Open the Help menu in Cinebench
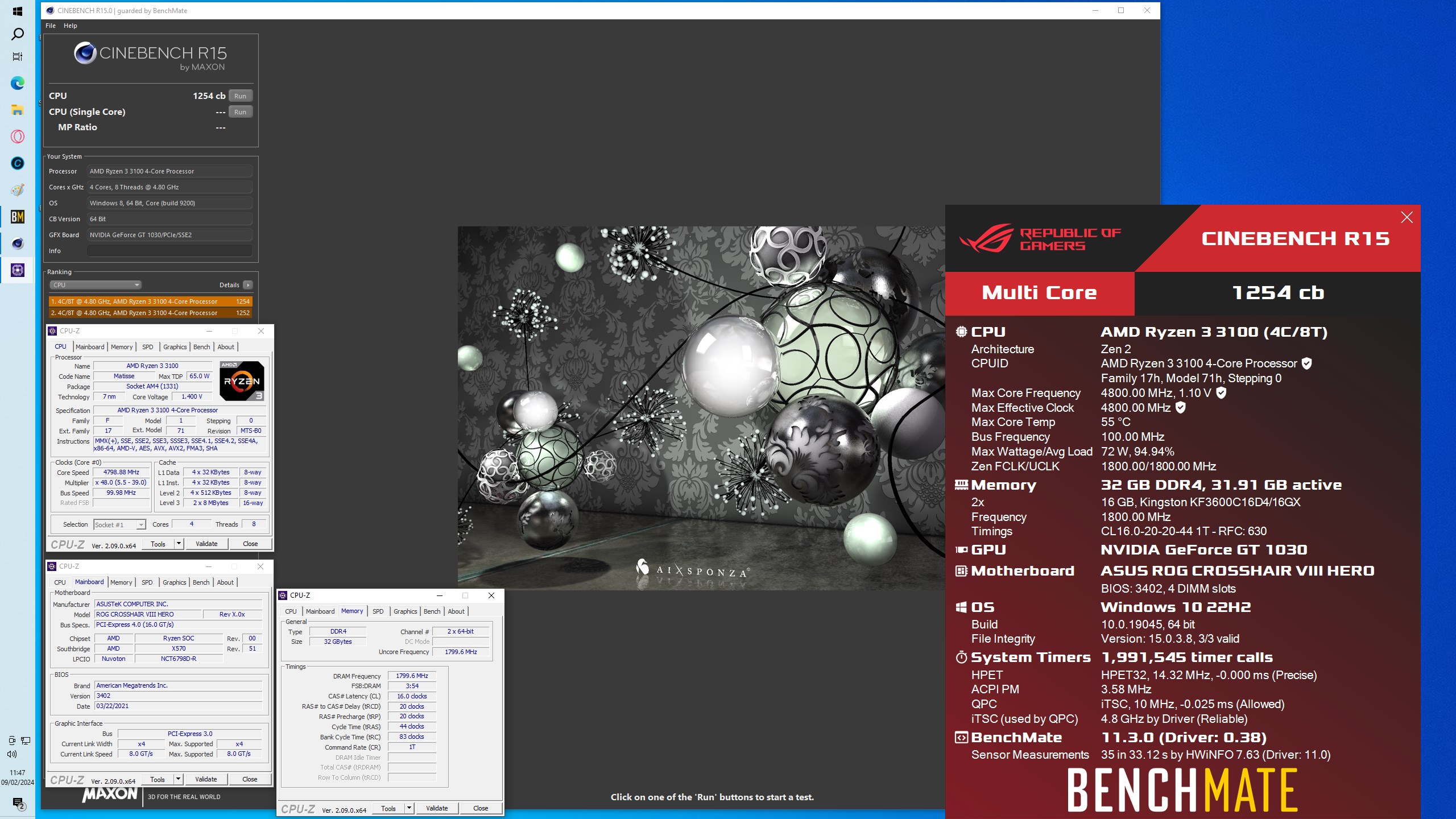The height and width of the screenshot is (819, 1456). click(x=71, y=26)
